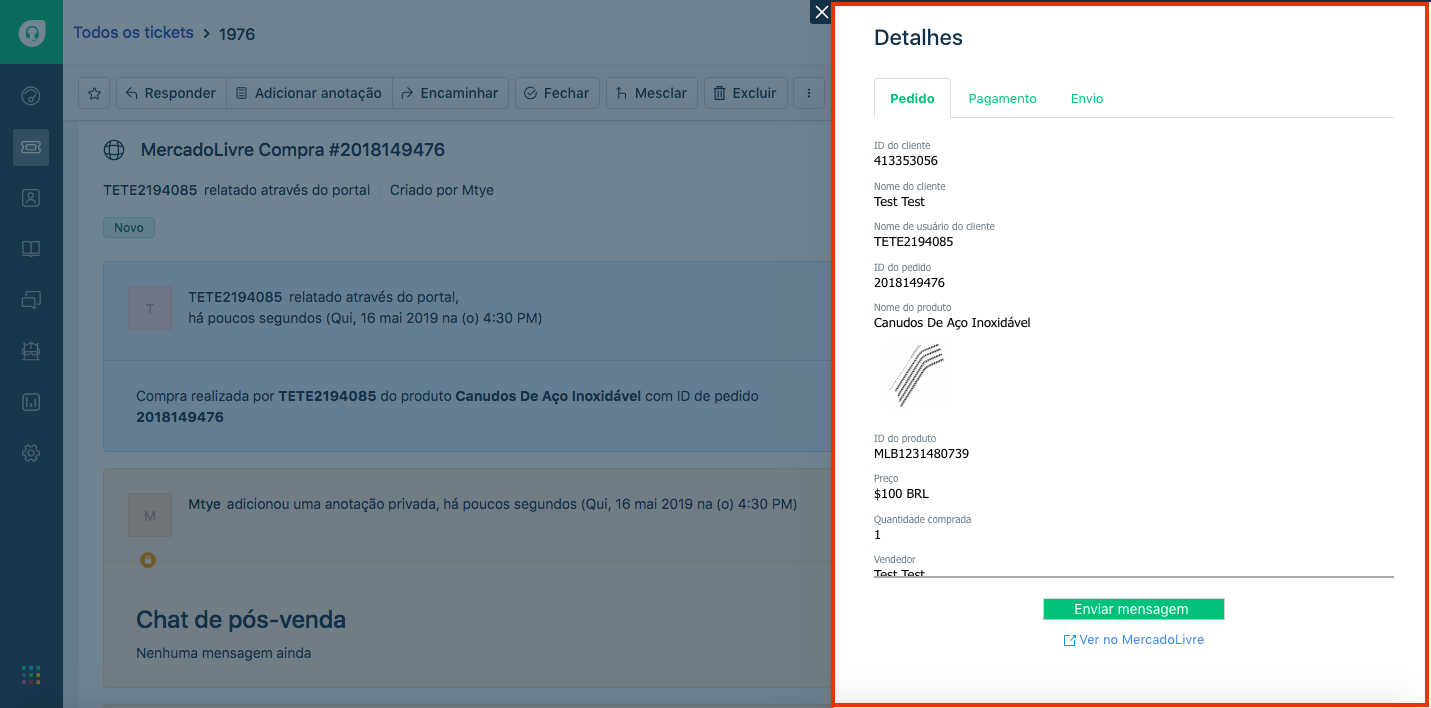Image resolution: width=1431 pixels, height=708 pixels.
Task: Click product ID MLB1231480739
Action: point(921,454)
